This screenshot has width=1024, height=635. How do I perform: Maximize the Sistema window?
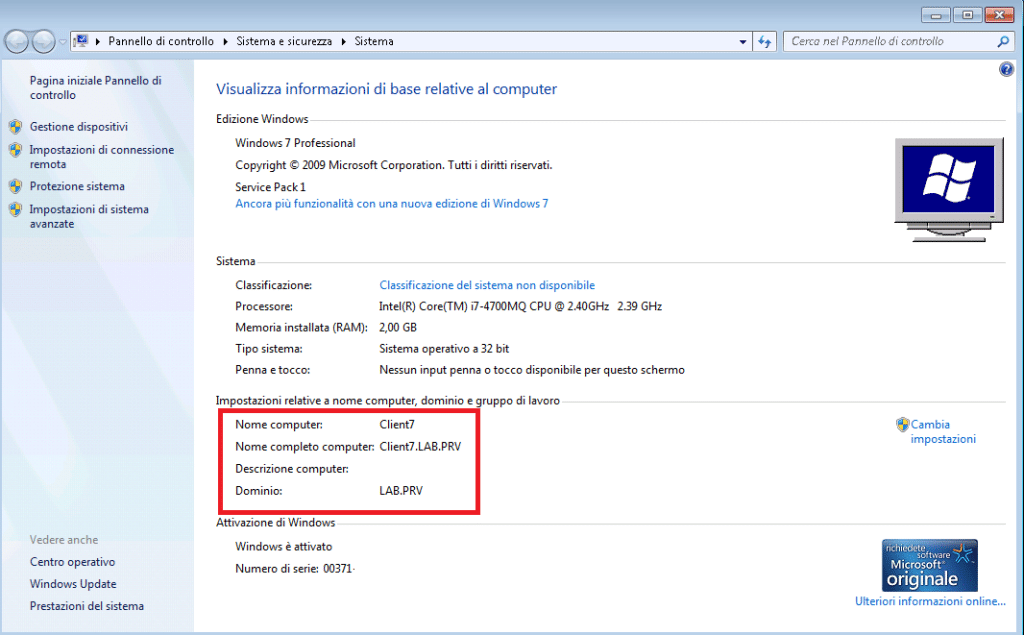(967, 14)
